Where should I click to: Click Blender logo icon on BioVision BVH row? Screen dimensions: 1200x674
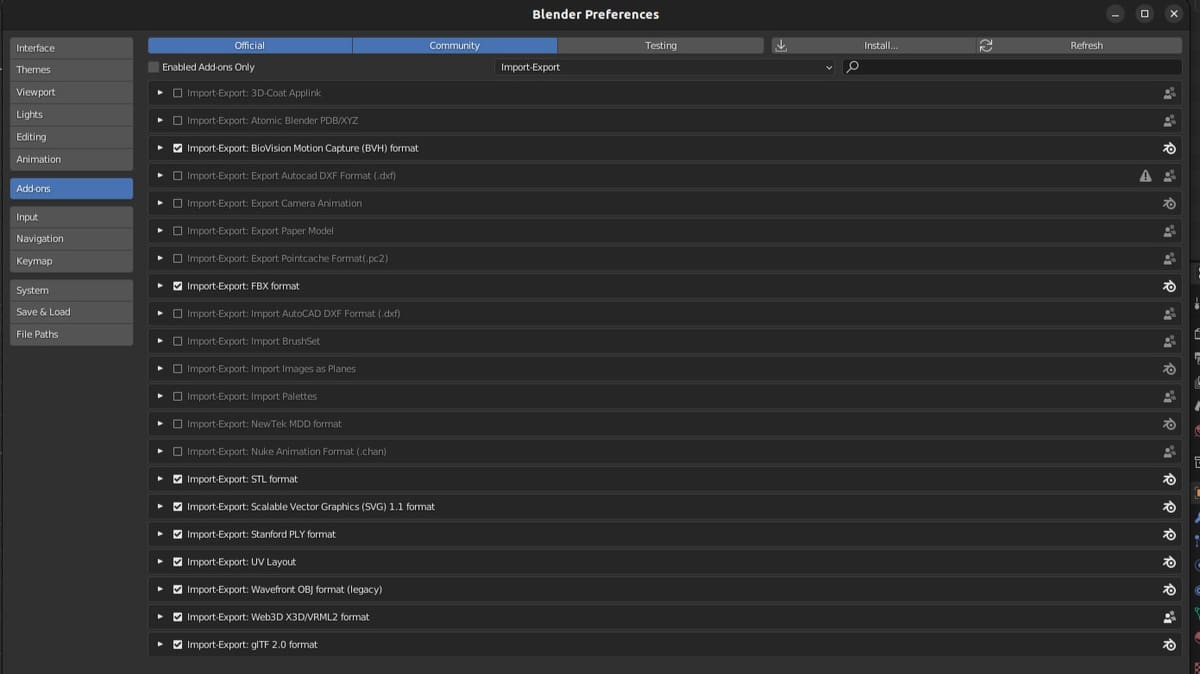coord(1169,148)
